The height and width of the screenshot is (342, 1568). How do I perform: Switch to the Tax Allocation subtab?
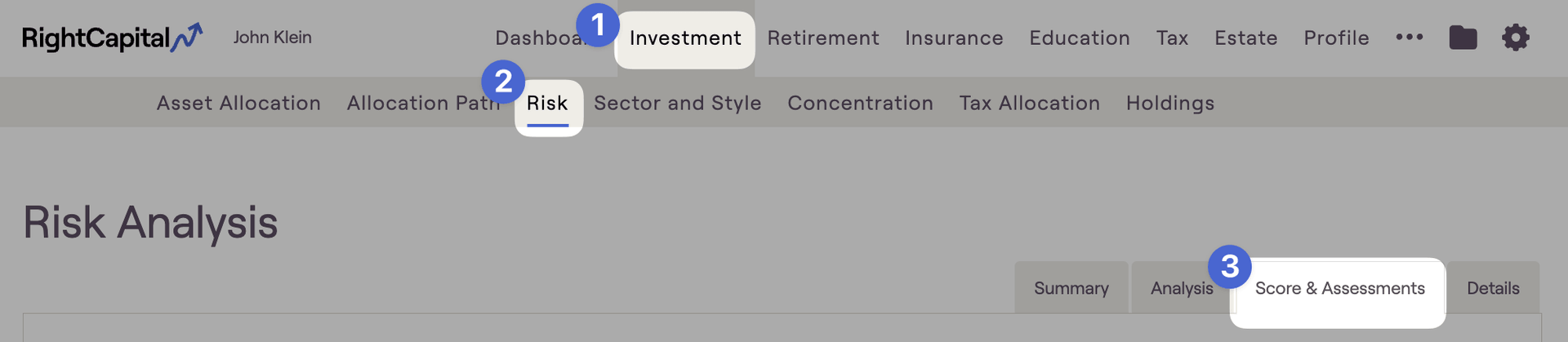click(1029, 104)
